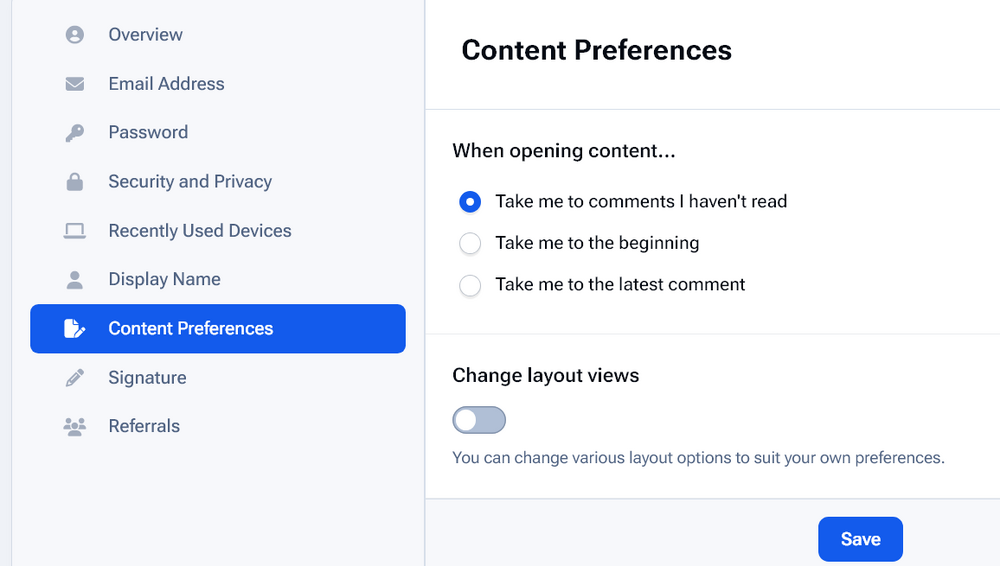
Task: Click the Content Preferences document icon
Action: 75,329
